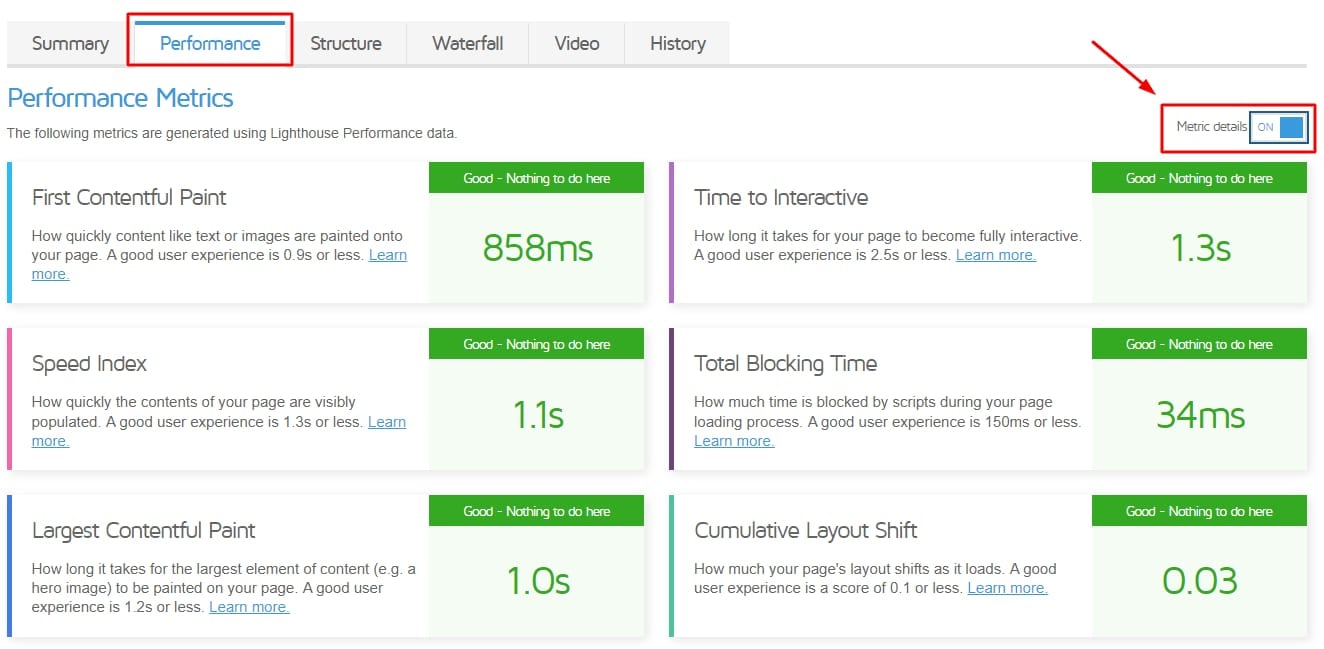Click the Largest Contentful Paint card title
The width and height of the screenshot is (1324, 649).
click(143, 531)
